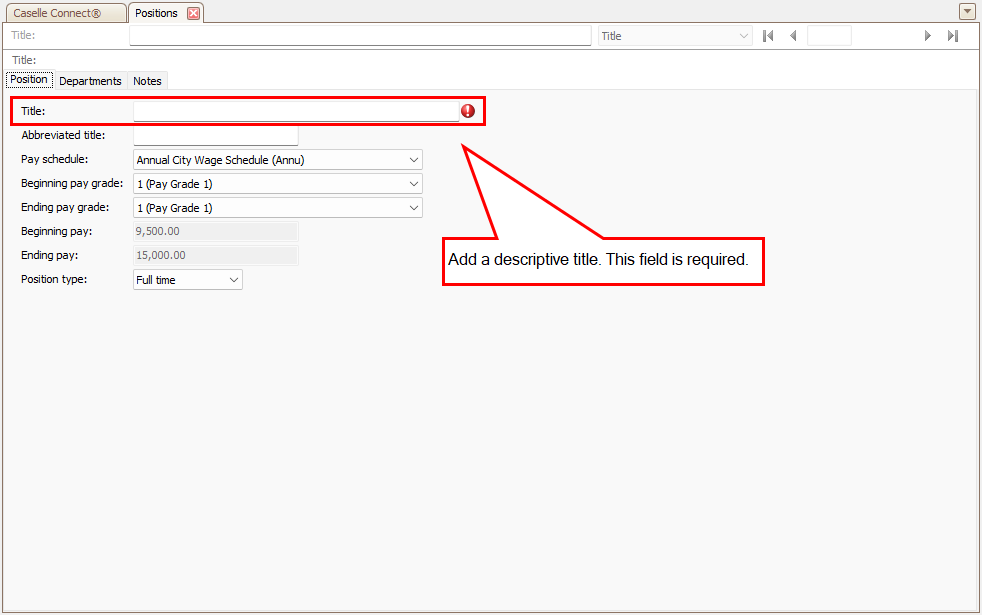The width and height of the screenshot is (982, 615).
Task: Go to the last record arrow
Action: [953, 36]
